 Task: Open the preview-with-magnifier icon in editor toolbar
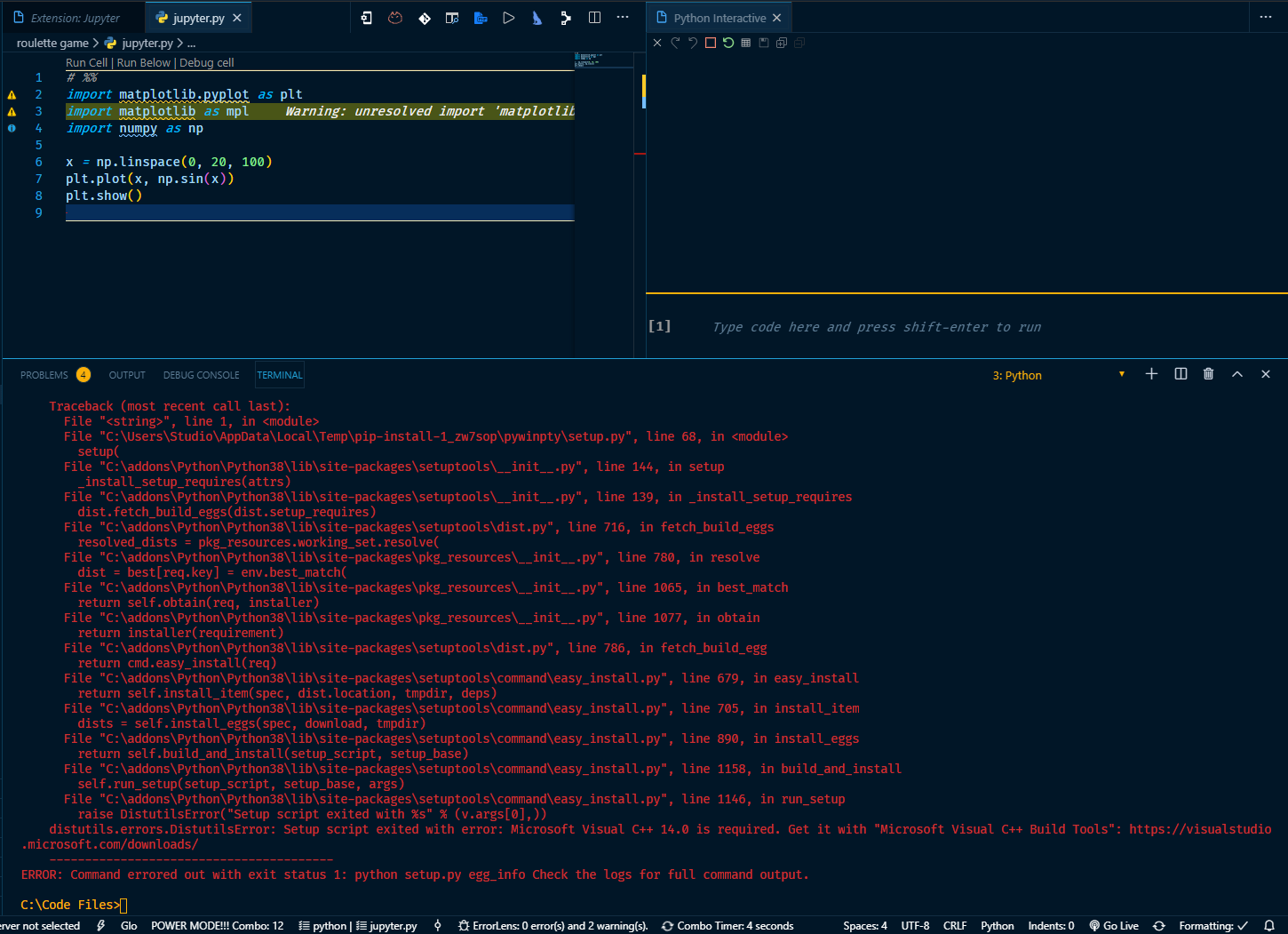tap(452, 18)
